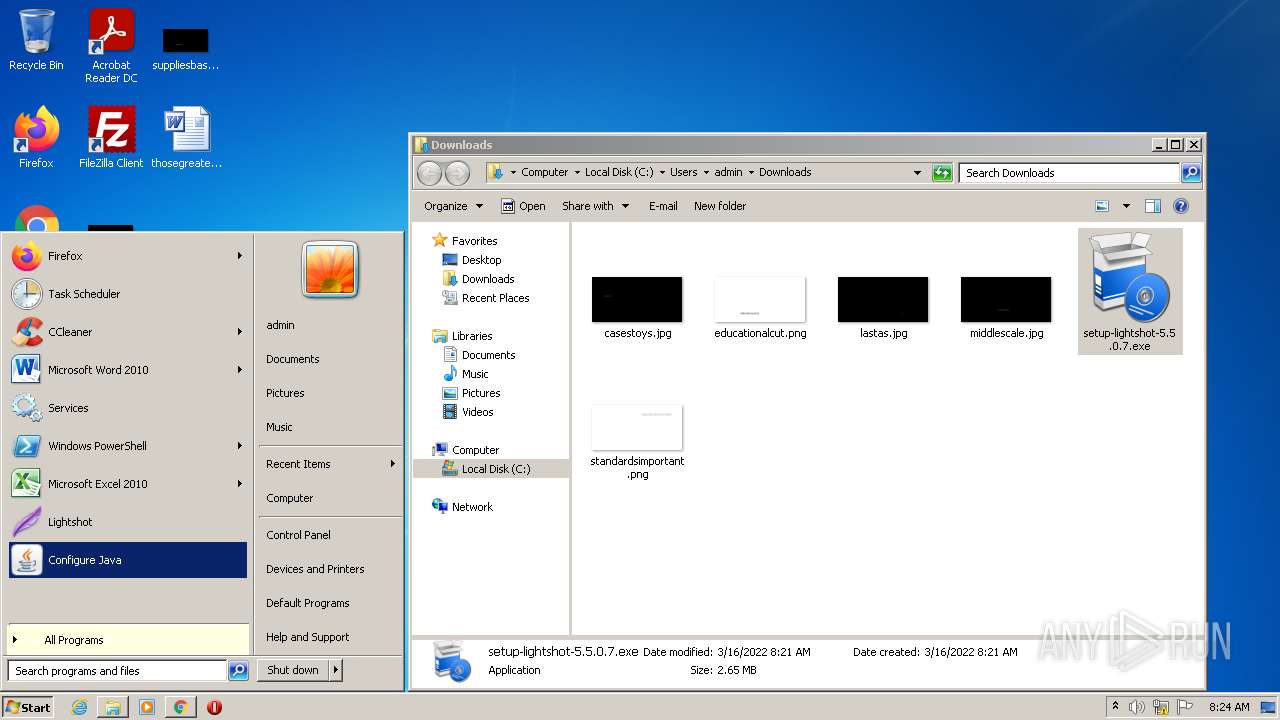Image resolution: width=1280 pixels, height=720 pixels.
Task: Open Default Programs from Start menu
Action: 308,603
